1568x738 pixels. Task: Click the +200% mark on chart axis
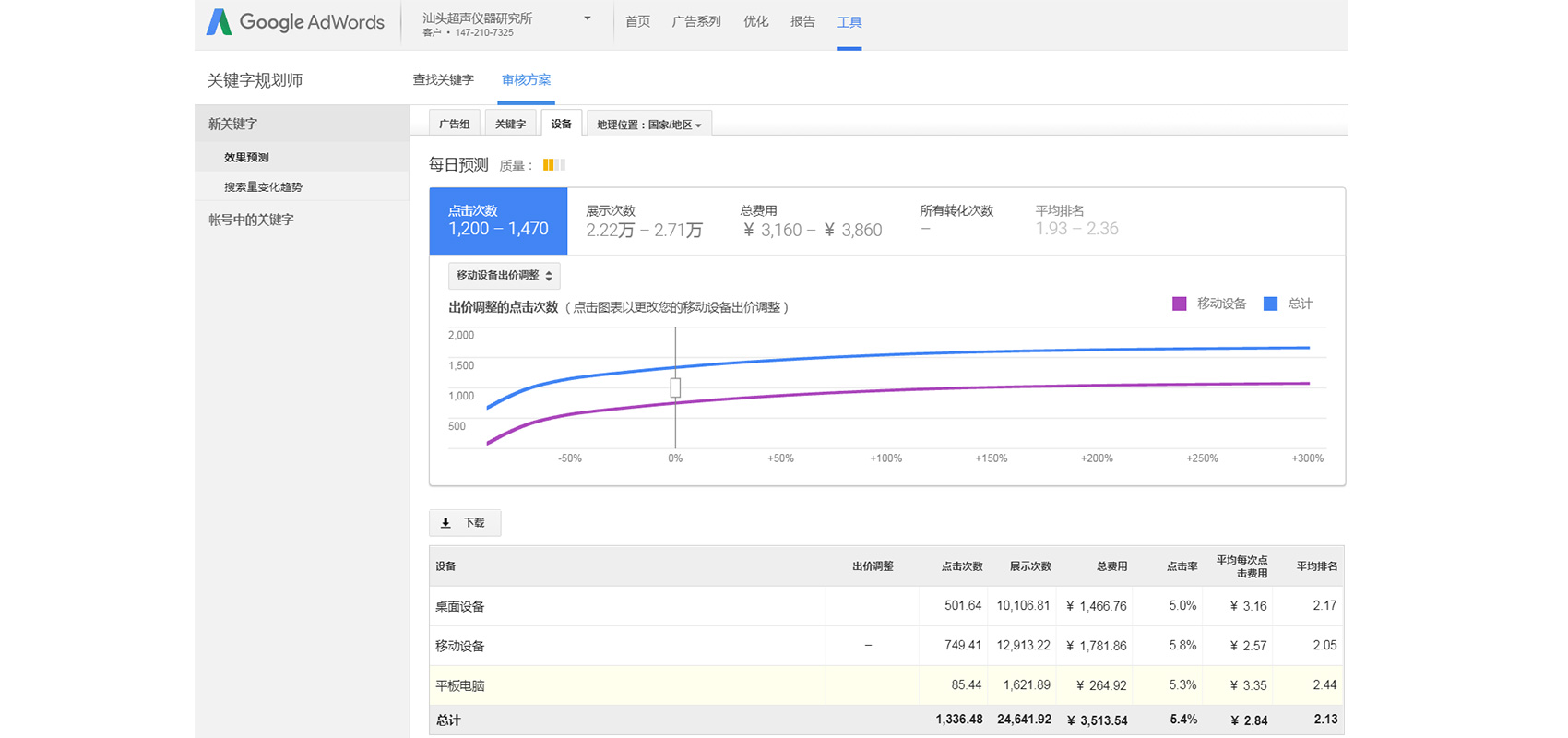coord(1097,458)
